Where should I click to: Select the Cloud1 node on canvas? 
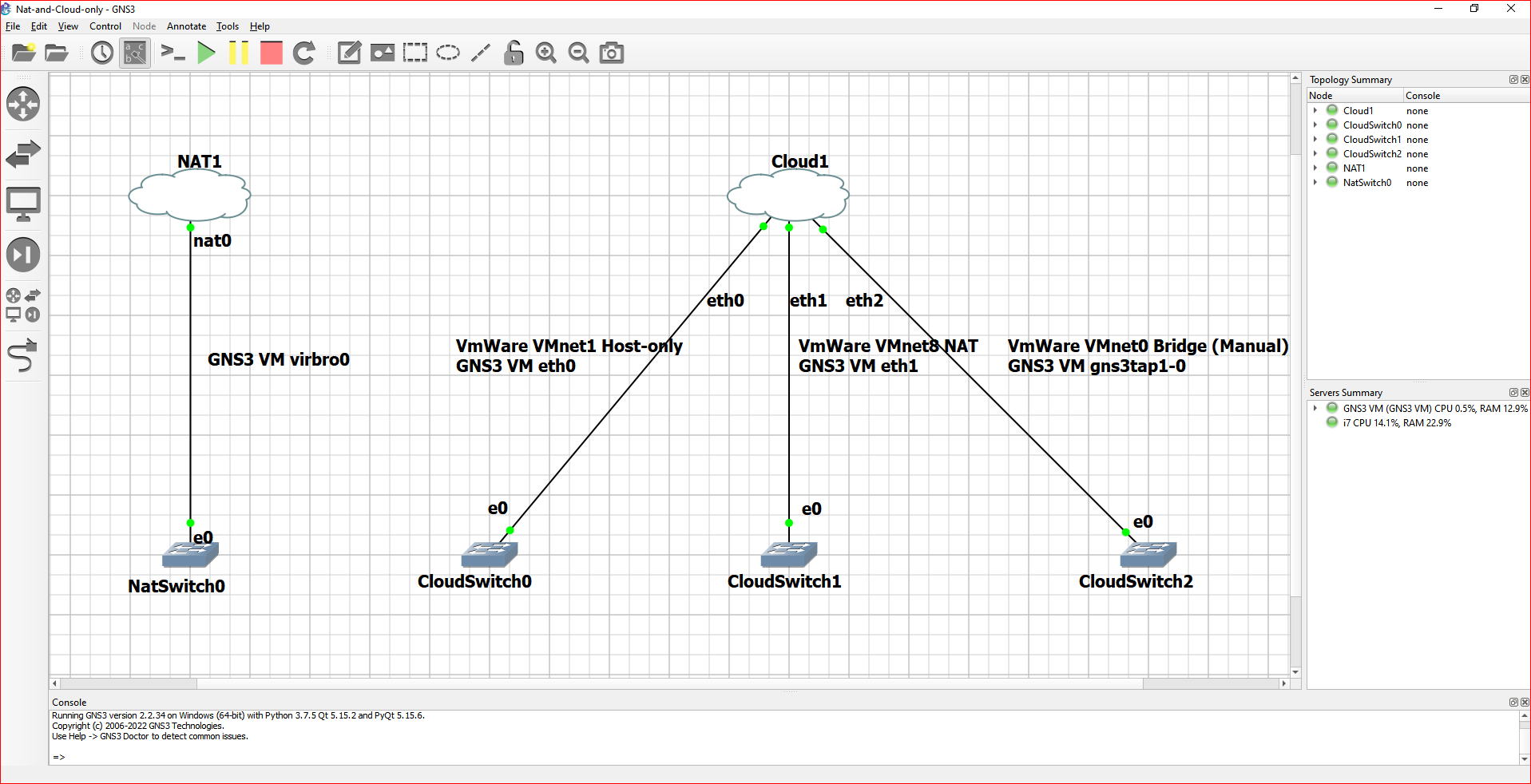(788, 196)
